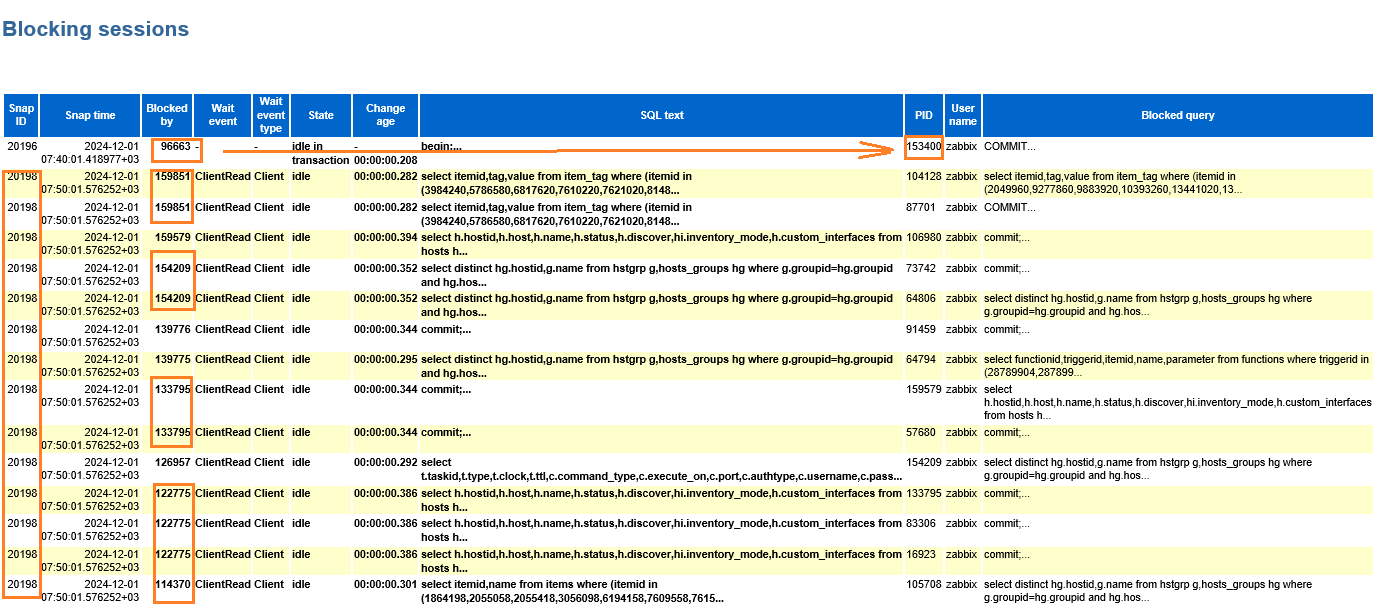Image resolution: width=1384 pixels, height=607 pixels.
Task: Select Snap ID cell 20196
Action: [21, 147]
